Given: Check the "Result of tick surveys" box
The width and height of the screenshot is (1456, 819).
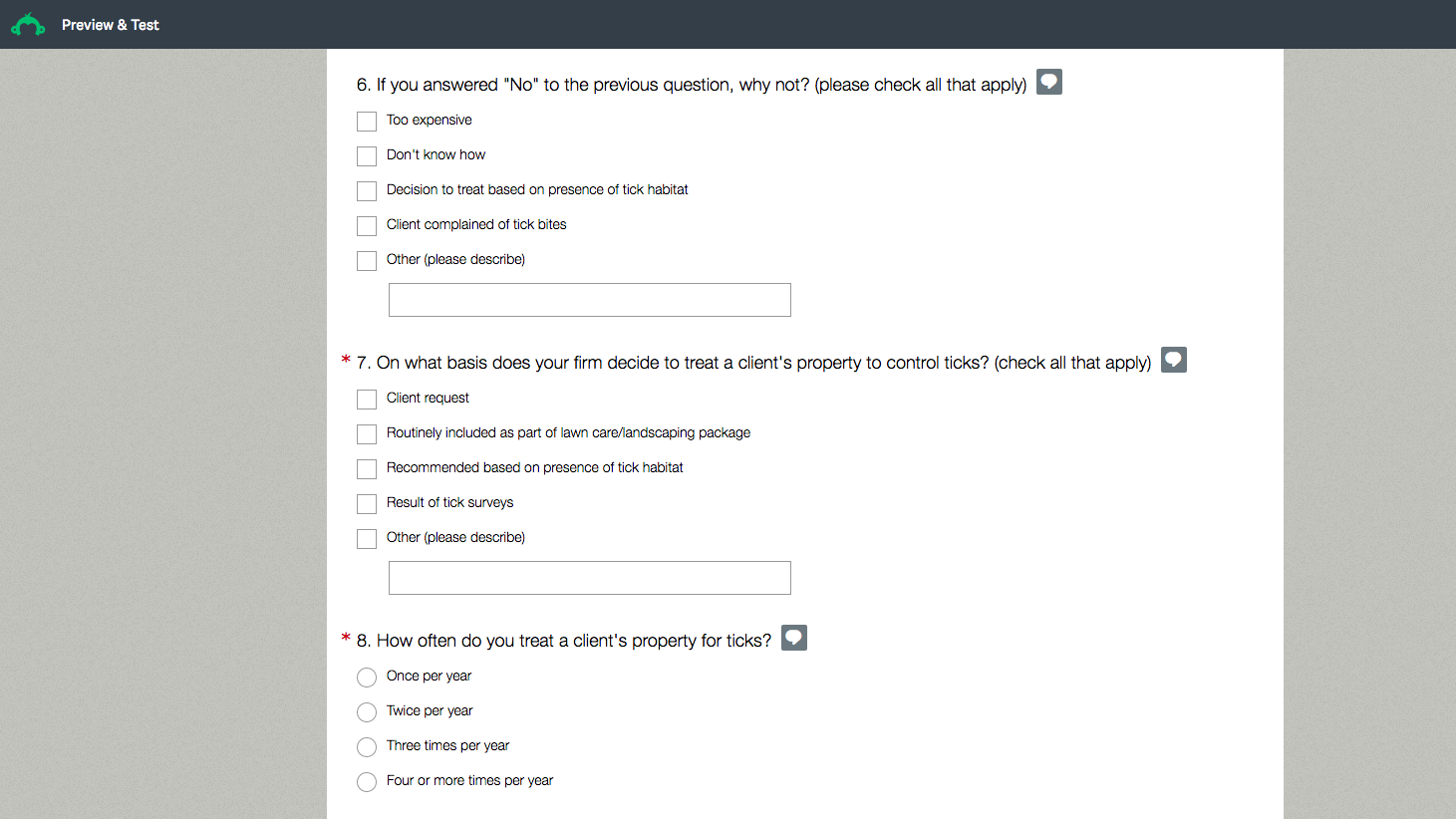Looking at the screenshot, I should [x=367, y=504].
